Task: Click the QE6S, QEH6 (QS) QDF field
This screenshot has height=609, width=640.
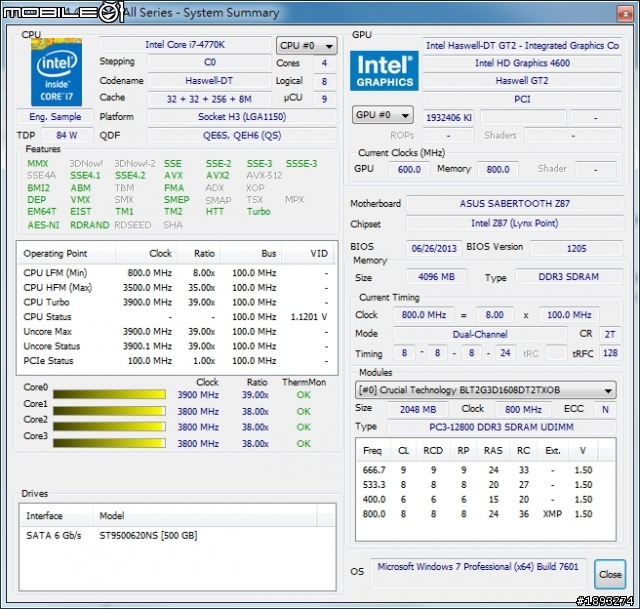Action: (x=242, y=136)
